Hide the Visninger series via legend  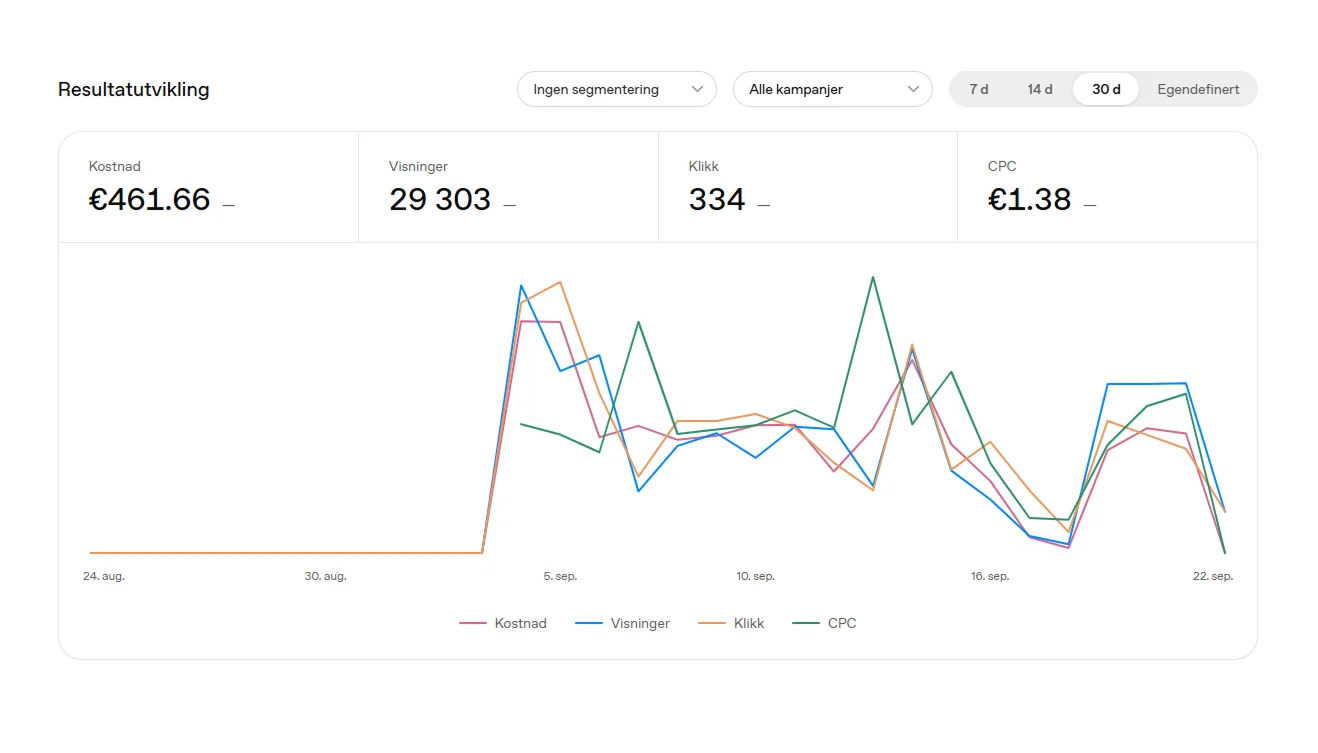(623, 623)
